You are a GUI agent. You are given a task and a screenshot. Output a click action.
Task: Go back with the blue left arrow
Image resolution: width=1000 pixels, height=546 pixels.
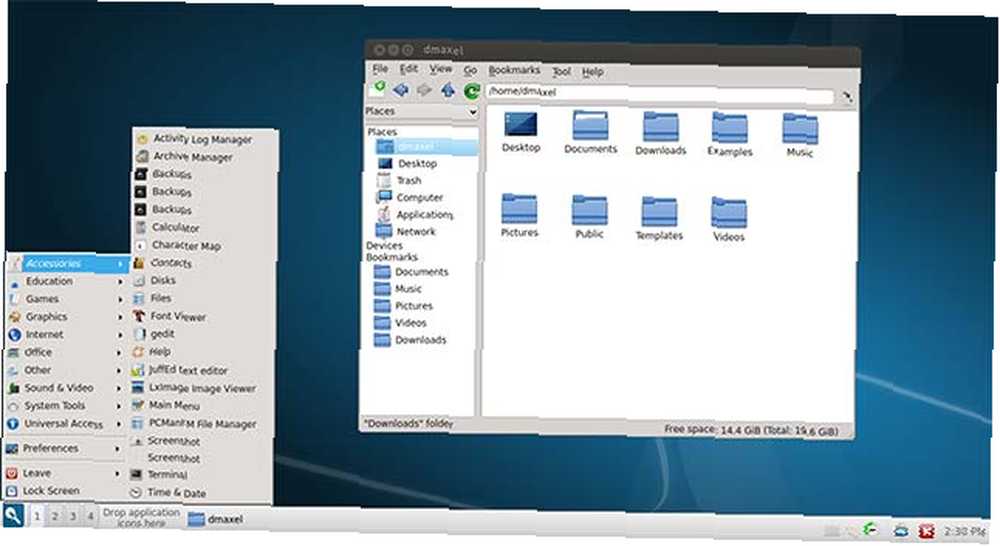pos(401,90)
